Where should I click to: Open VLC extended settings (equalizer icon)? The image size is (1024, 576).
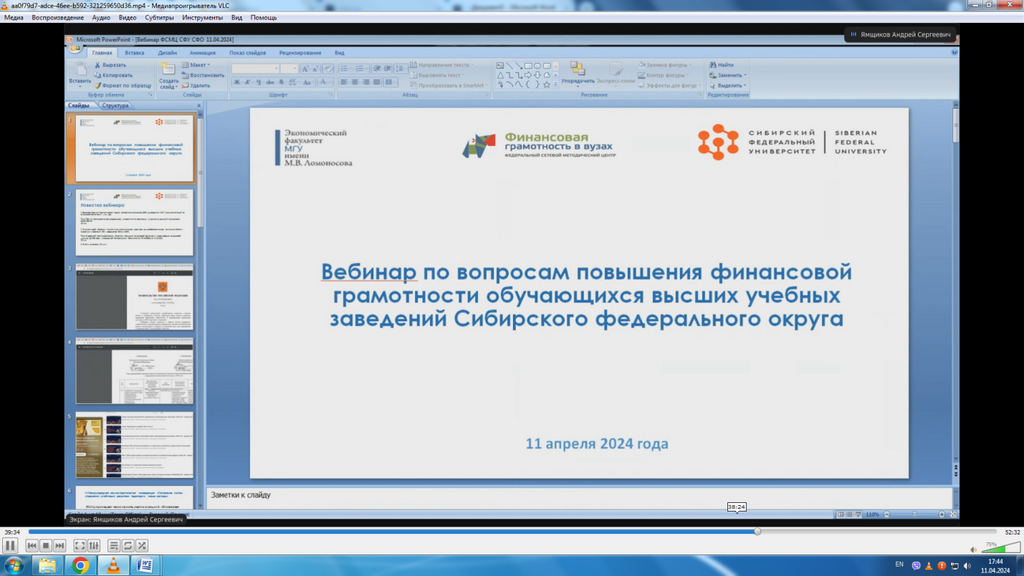(94, 545)
